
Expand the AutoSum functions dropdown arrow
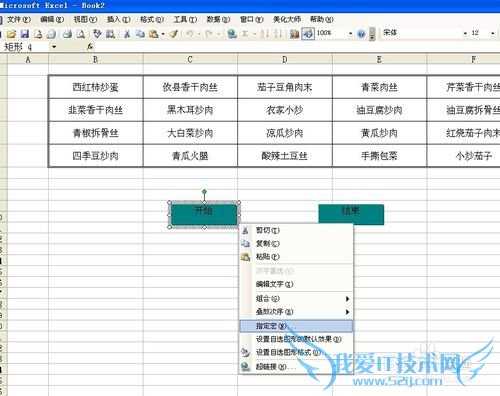coord(254,34)
